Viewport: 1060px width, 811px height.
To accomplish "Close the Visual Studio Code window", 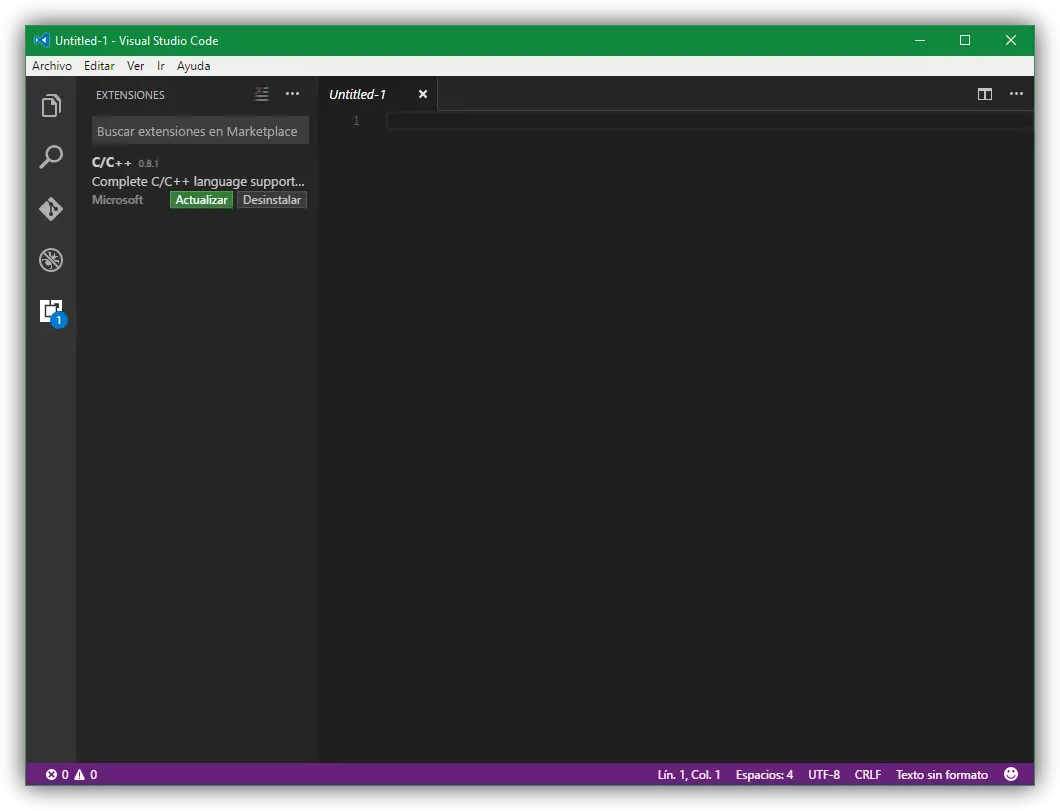I will click(1011, 41).
